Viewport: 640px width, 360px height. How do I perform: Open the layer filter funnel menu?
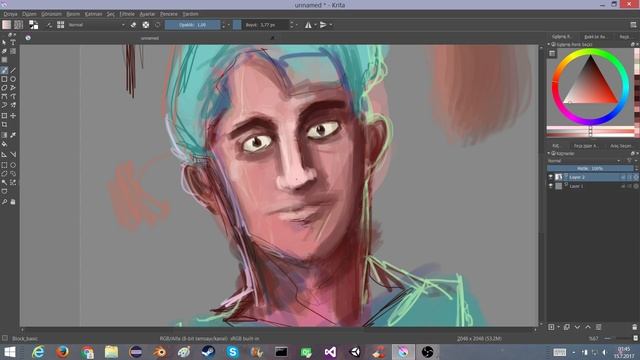tap(629, 161)
